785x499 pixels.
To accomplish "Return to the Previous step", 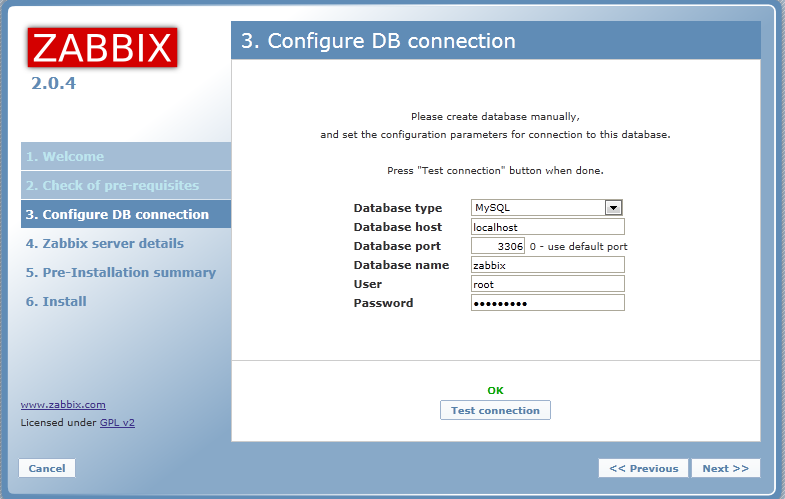I will pos(643,468).
